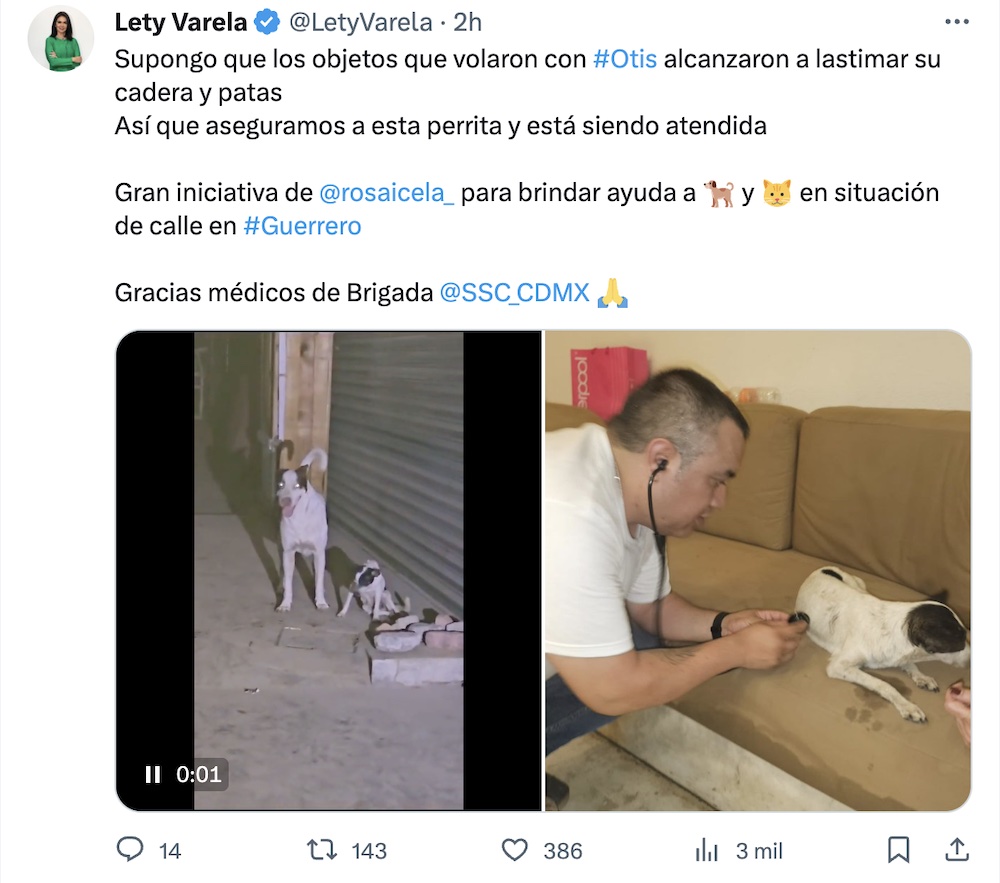The image size is (1000, 883).
Task: Visit the @rosaicela_ mention
Action: [386, 193]
